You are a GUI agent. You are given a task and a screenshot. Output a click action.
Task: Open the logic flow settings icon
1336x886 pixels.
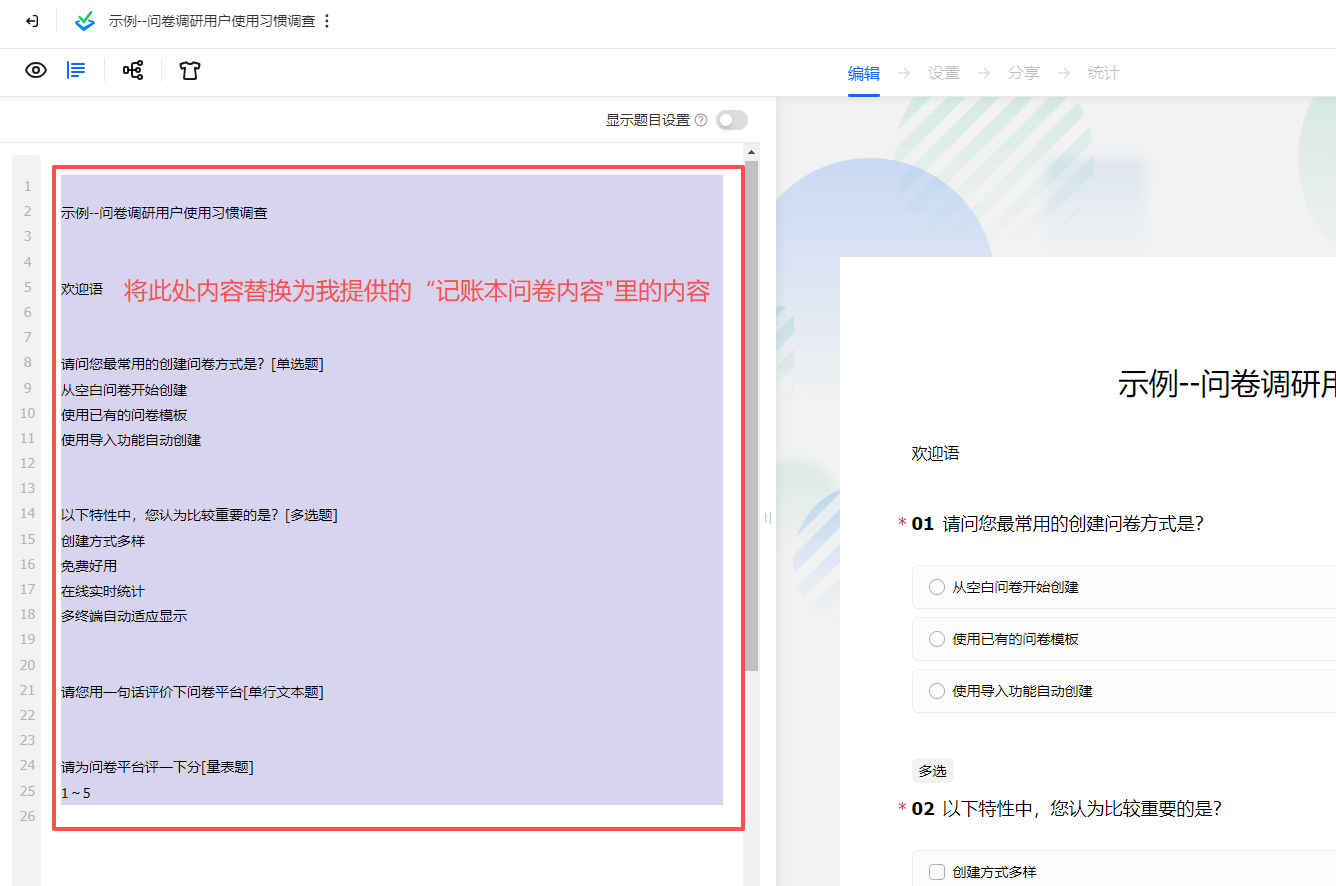[x=133, y=70]
